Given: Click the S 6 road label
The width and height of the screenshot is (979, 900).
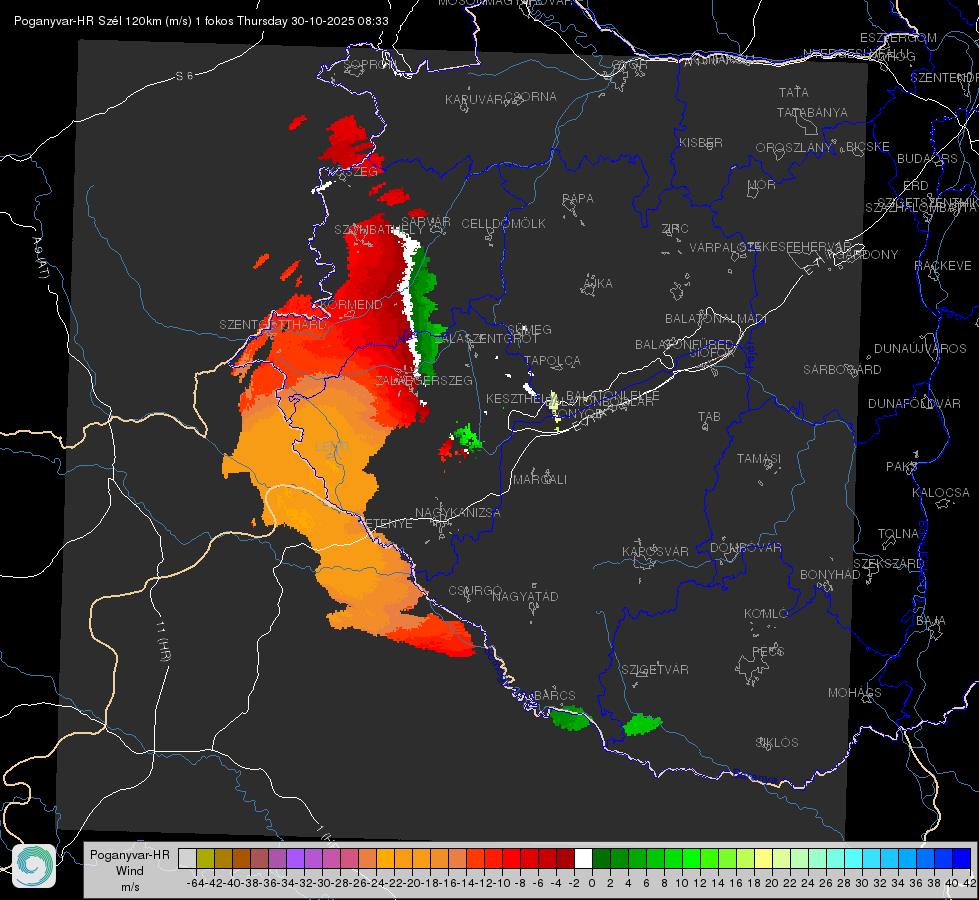Looking at the screenshot, I should pos(184,76).
